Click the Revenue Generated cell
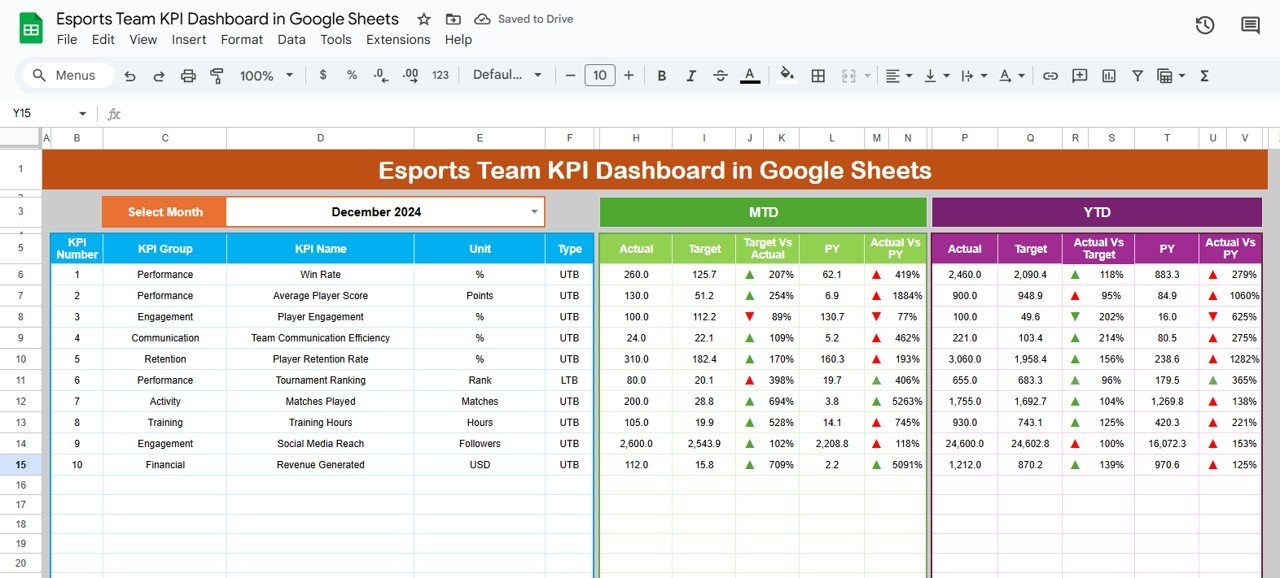 (x=320, y=465)
